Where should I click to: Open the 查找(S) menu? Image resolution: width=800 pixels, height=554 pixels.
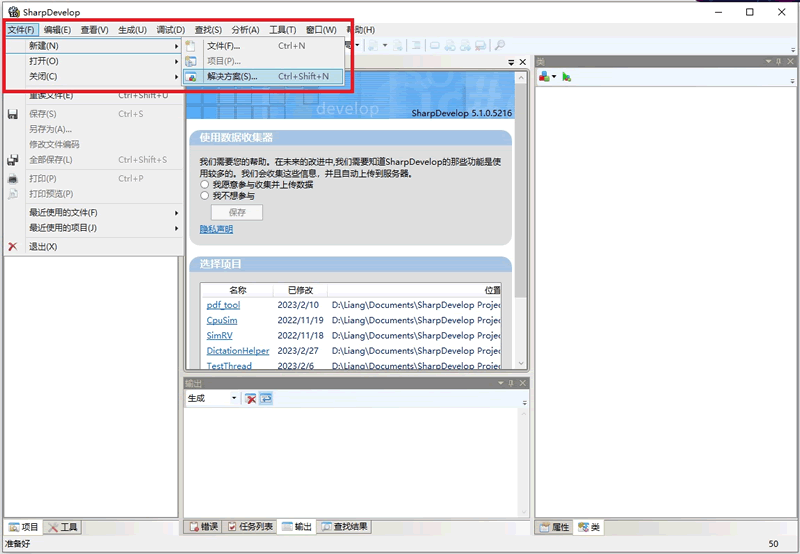[x=208, y=30]
